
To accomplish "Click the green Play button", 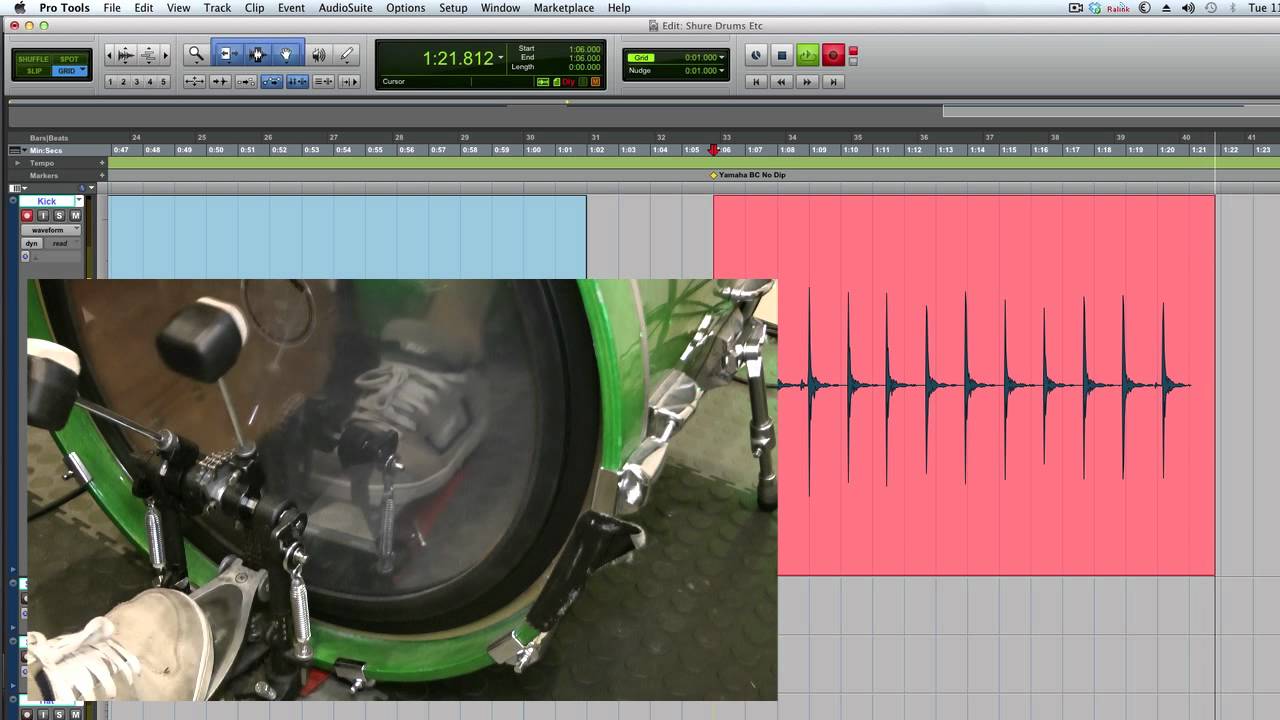I will [x=807, y=55].
